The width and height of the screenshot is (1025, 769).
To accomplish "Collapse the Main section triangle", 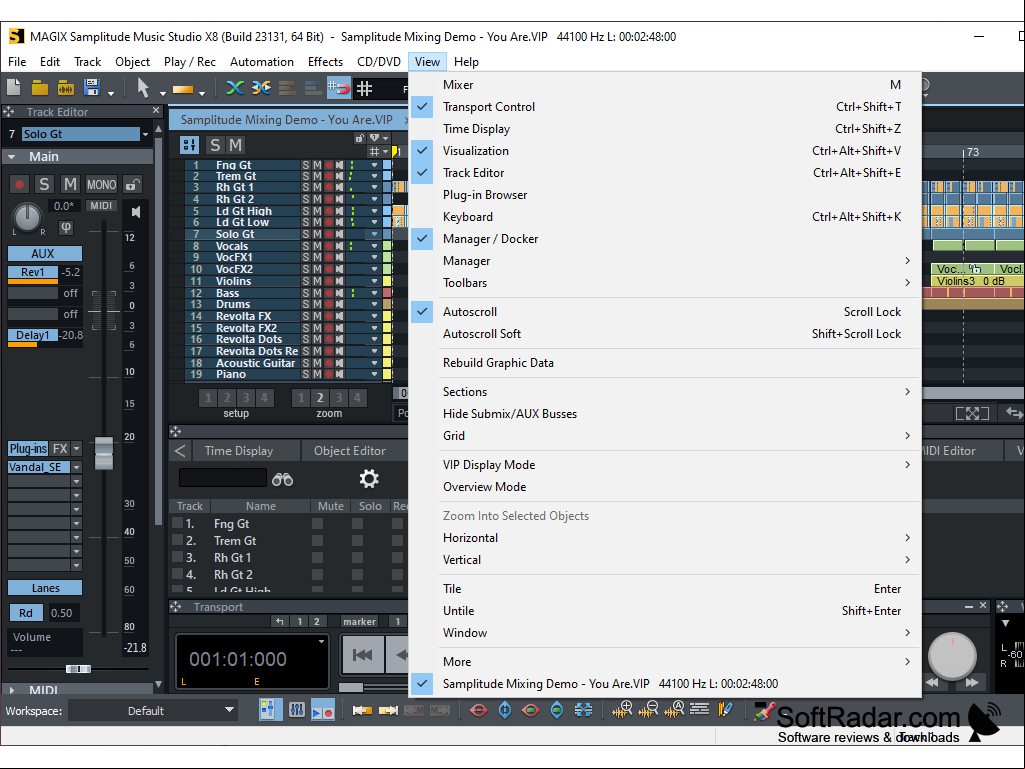I will pyautogui.click(x=12, y=157).
